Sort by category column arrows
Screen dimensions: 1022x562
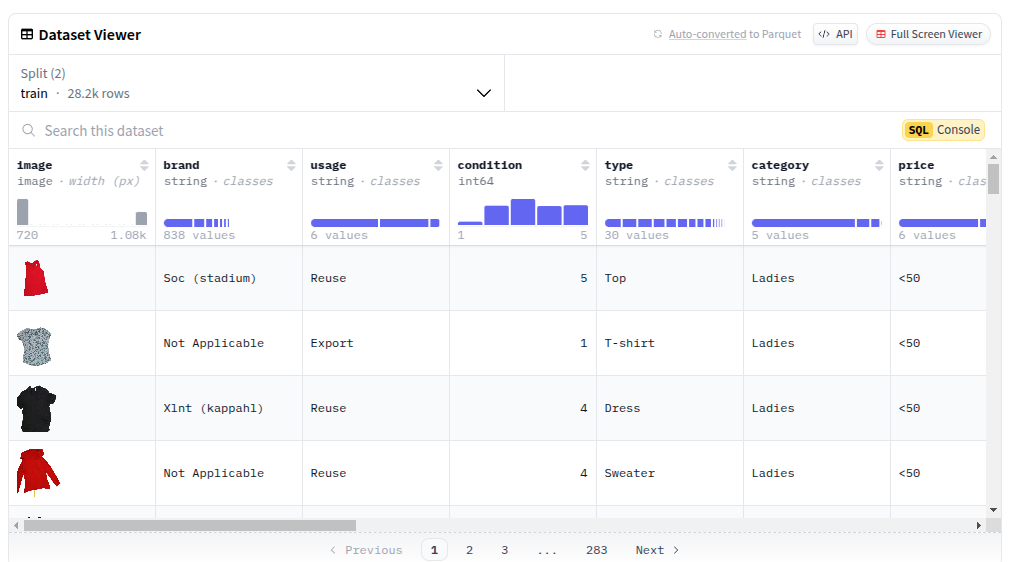point(879,166)
